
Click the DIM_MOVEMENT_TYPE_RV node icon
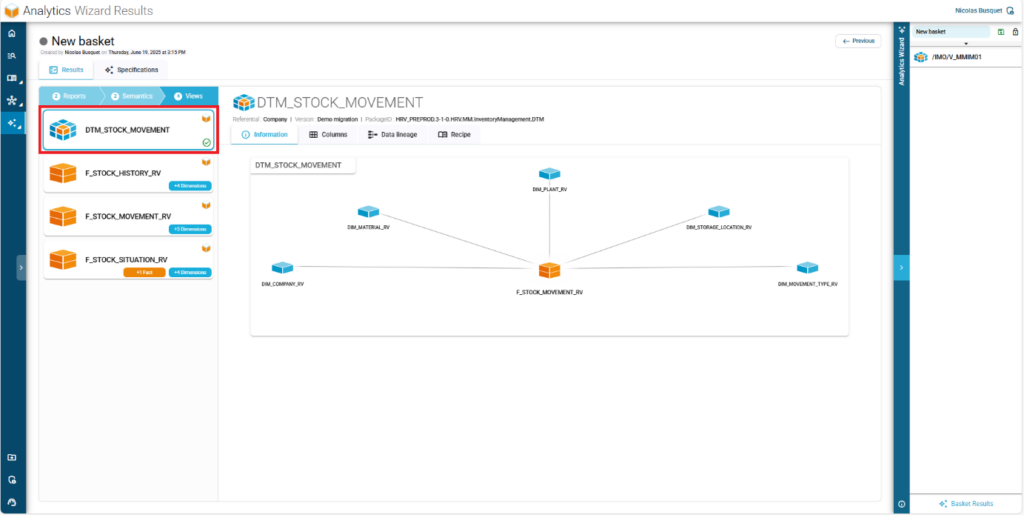[807, 268]
